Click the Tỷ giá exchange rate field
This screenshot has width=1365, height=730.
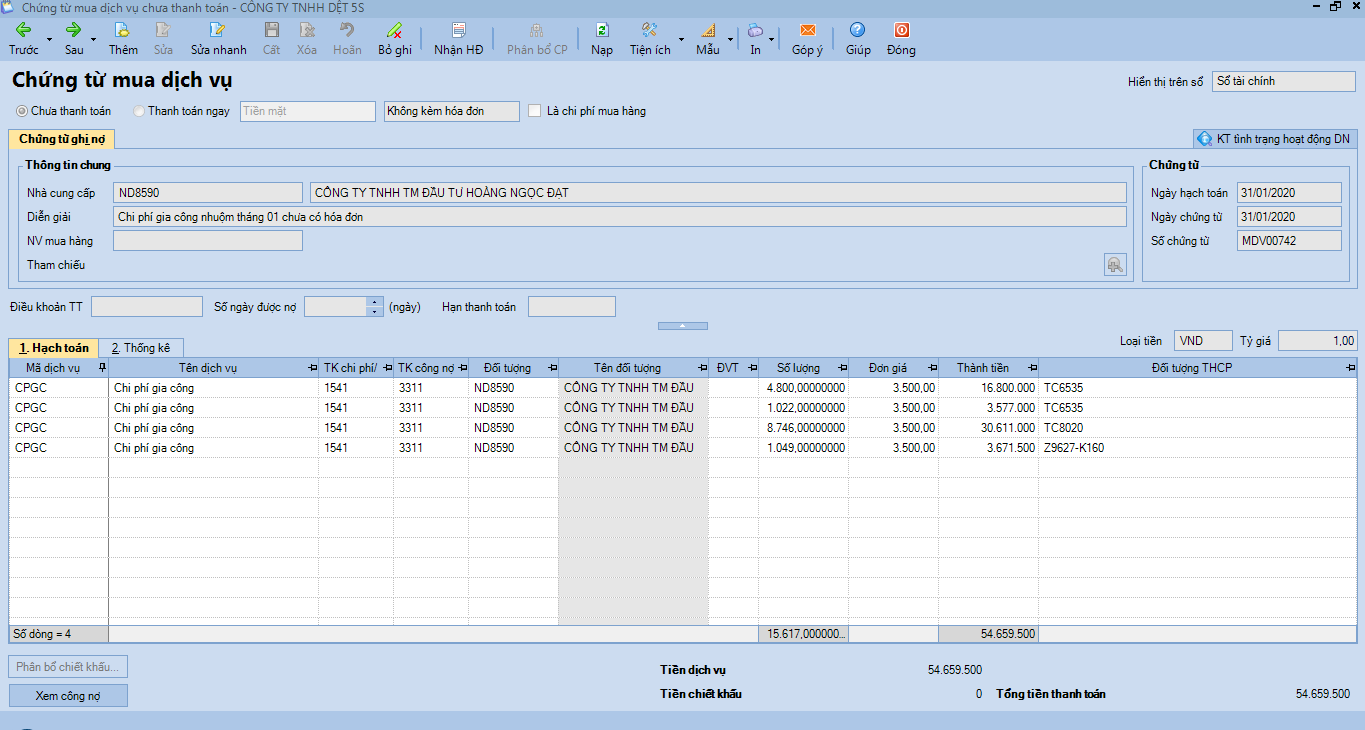click(1318, 341)
